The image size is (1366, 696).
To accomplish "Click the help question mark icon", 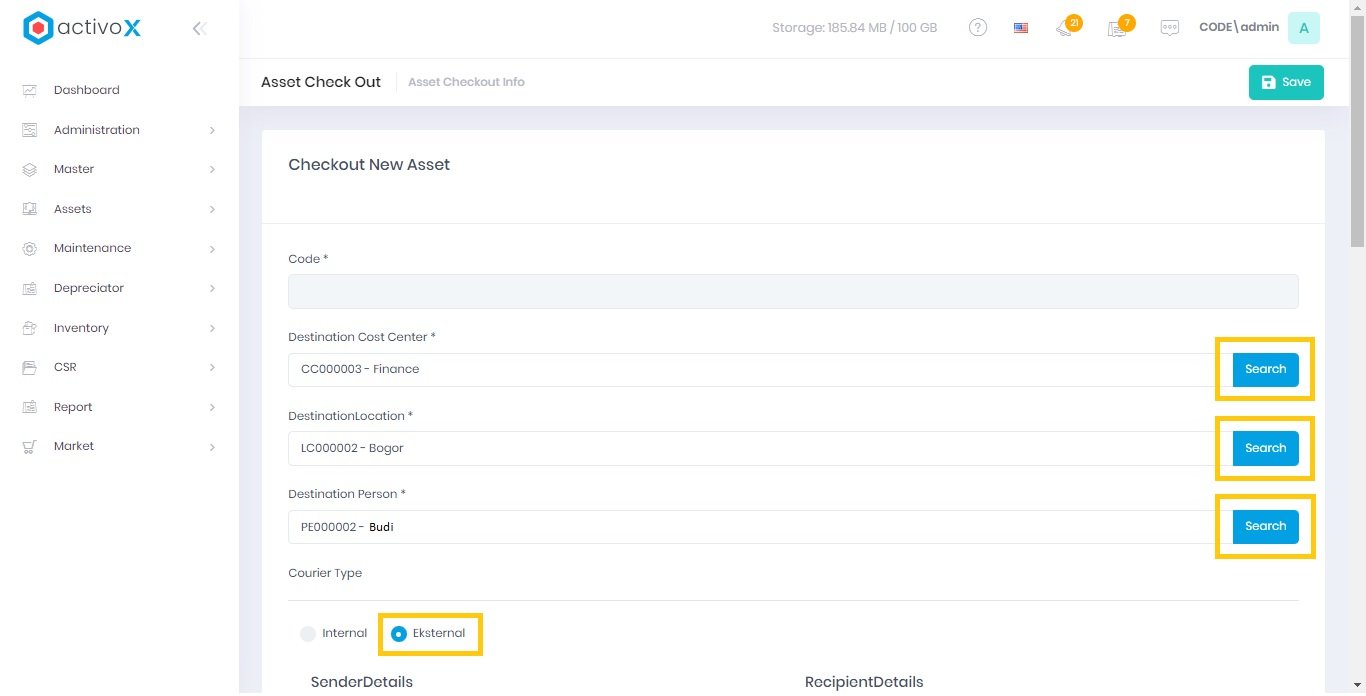I will point(978,28).
